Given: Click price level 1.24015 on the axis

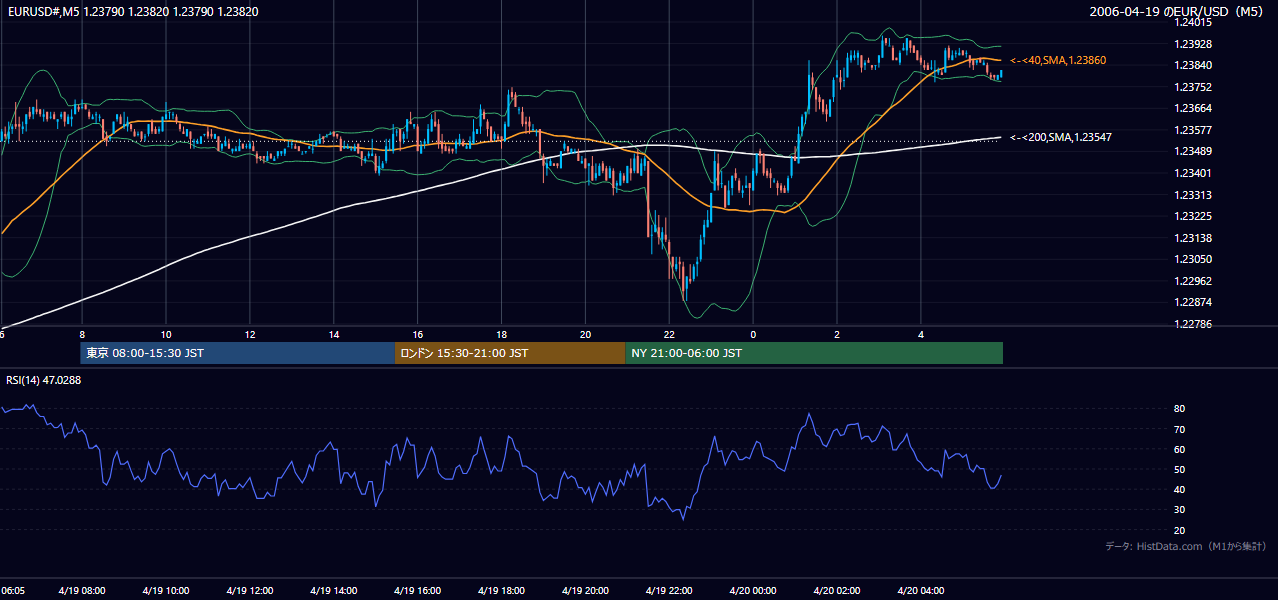Looking at the screenshot, I should pyautogui.click(x=1195, y=22).
